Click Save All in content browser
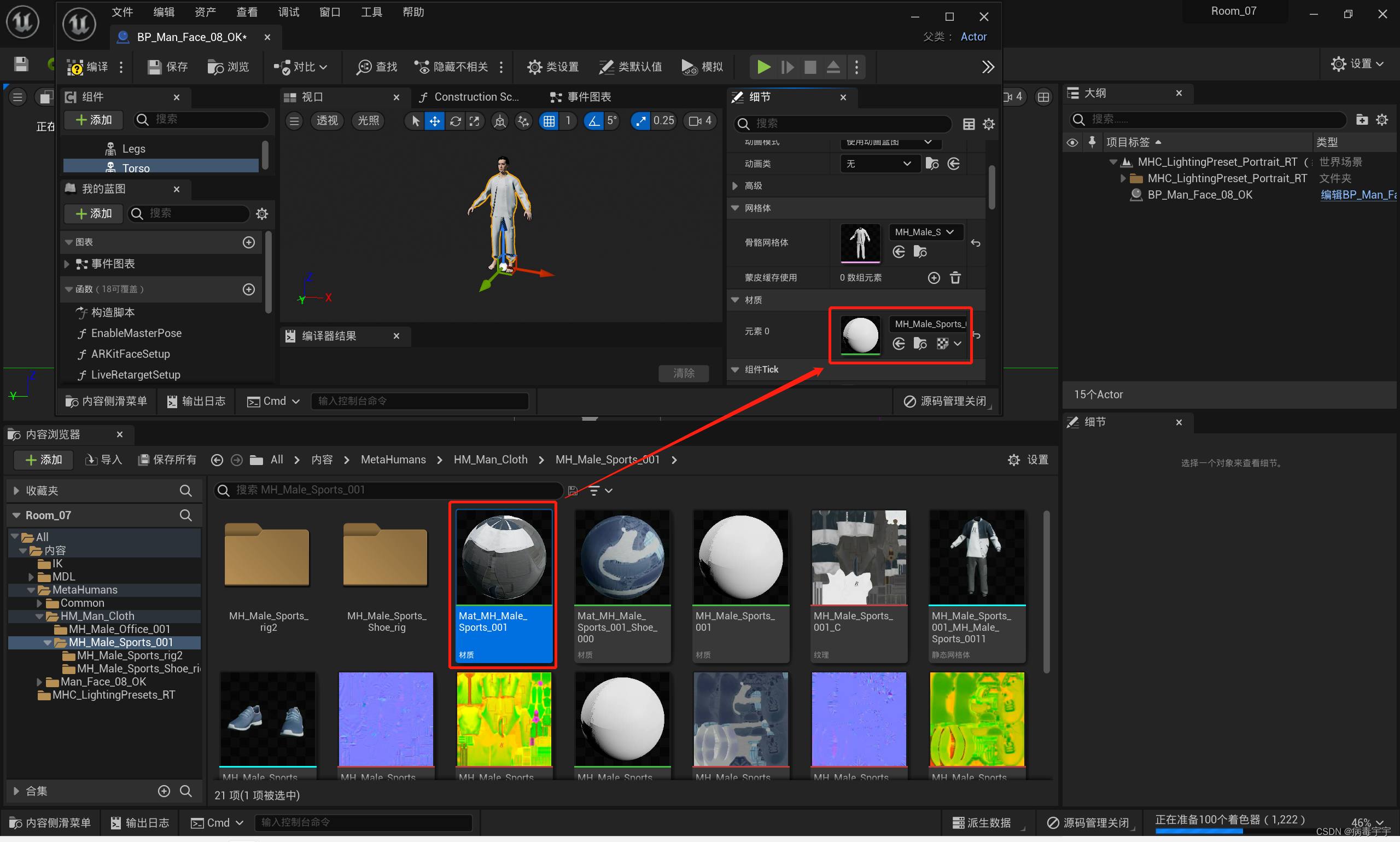 [x=168, y=460]
